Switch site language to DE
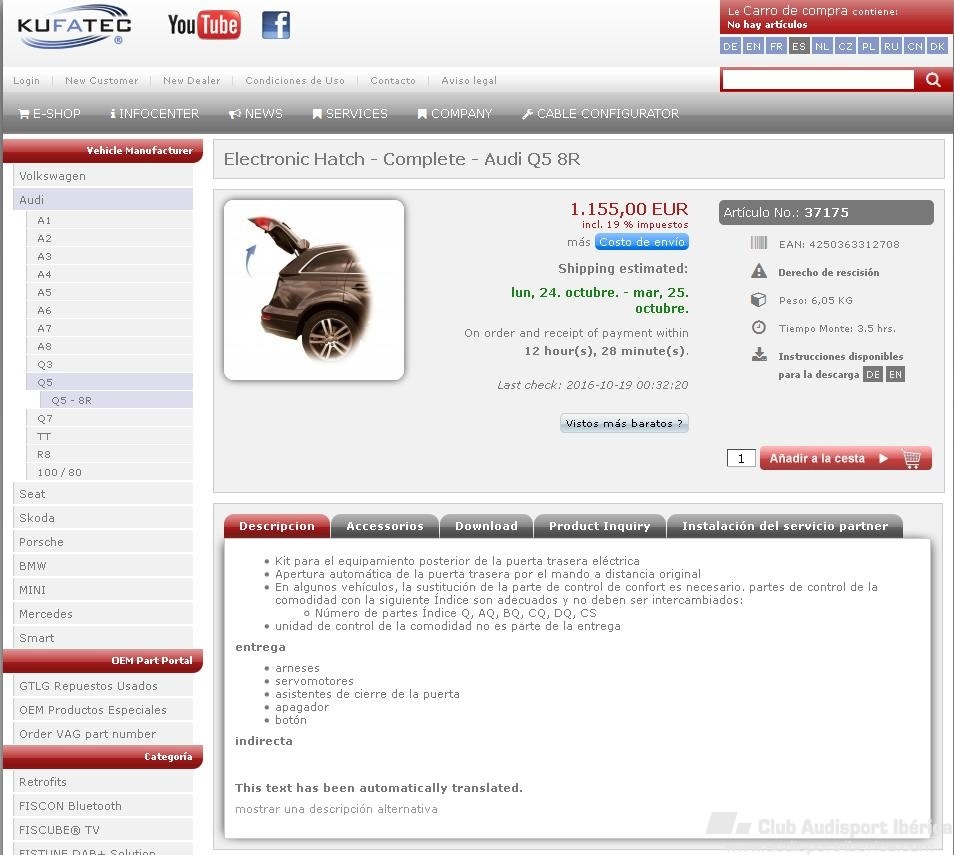954x855 pixels. pos(730,46)
